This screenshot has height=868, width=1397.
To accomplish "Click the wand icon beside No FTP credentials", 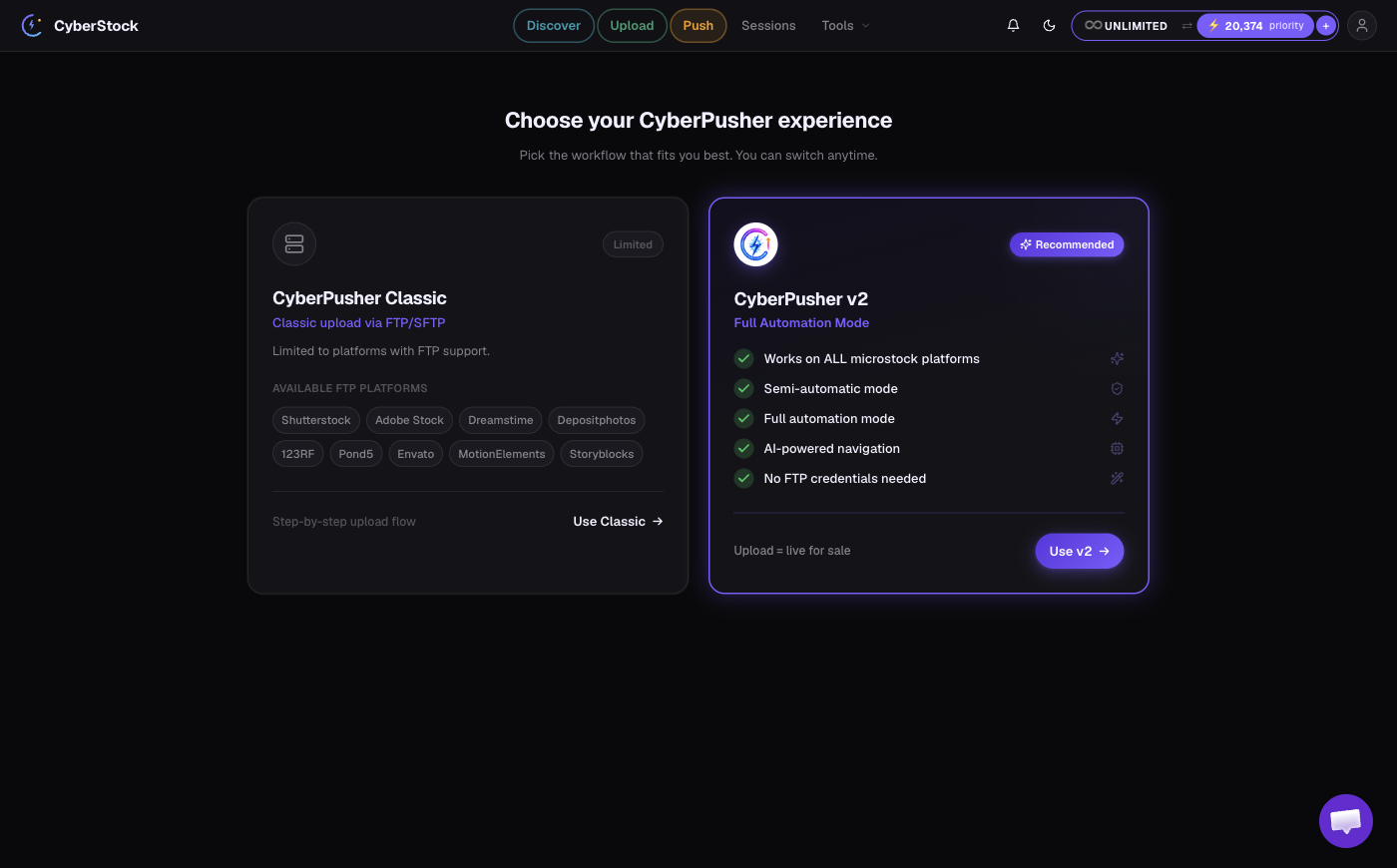I will pyautogui.click(x=1117, y=479).
